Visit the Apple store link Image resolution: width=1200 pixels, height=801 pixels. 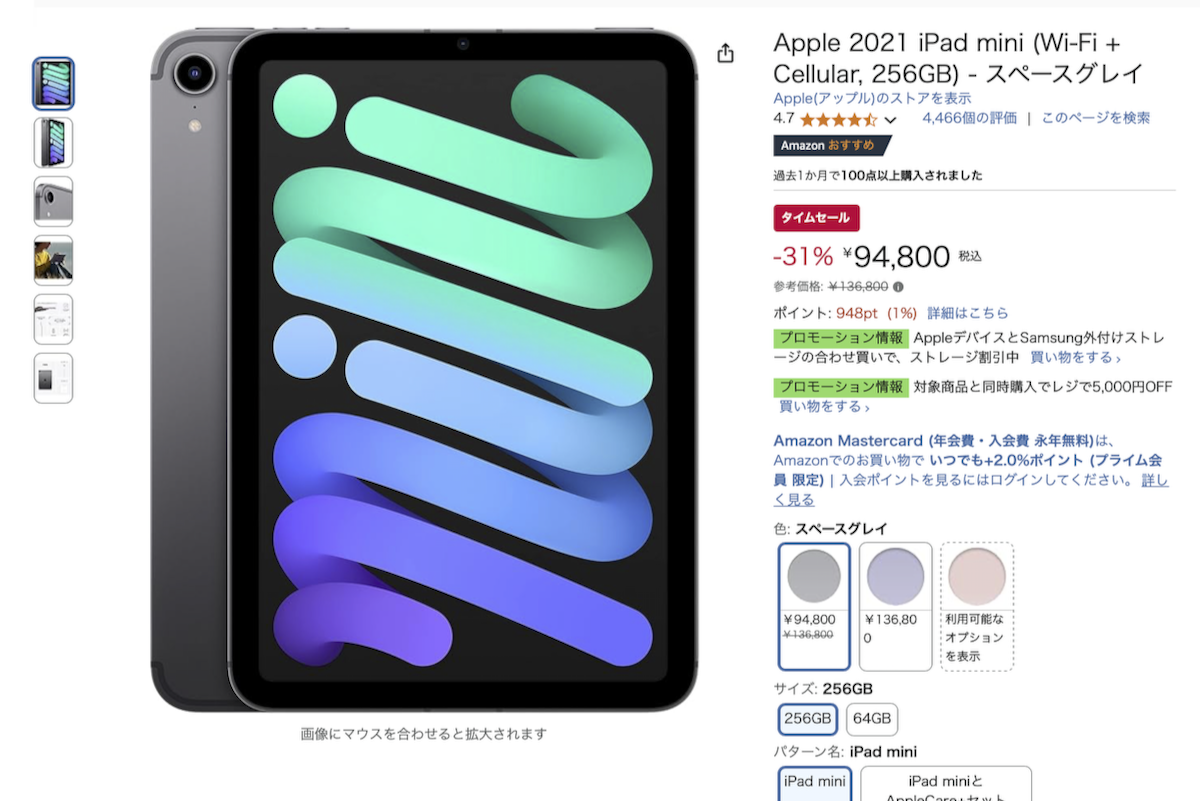tap(872, 98)
